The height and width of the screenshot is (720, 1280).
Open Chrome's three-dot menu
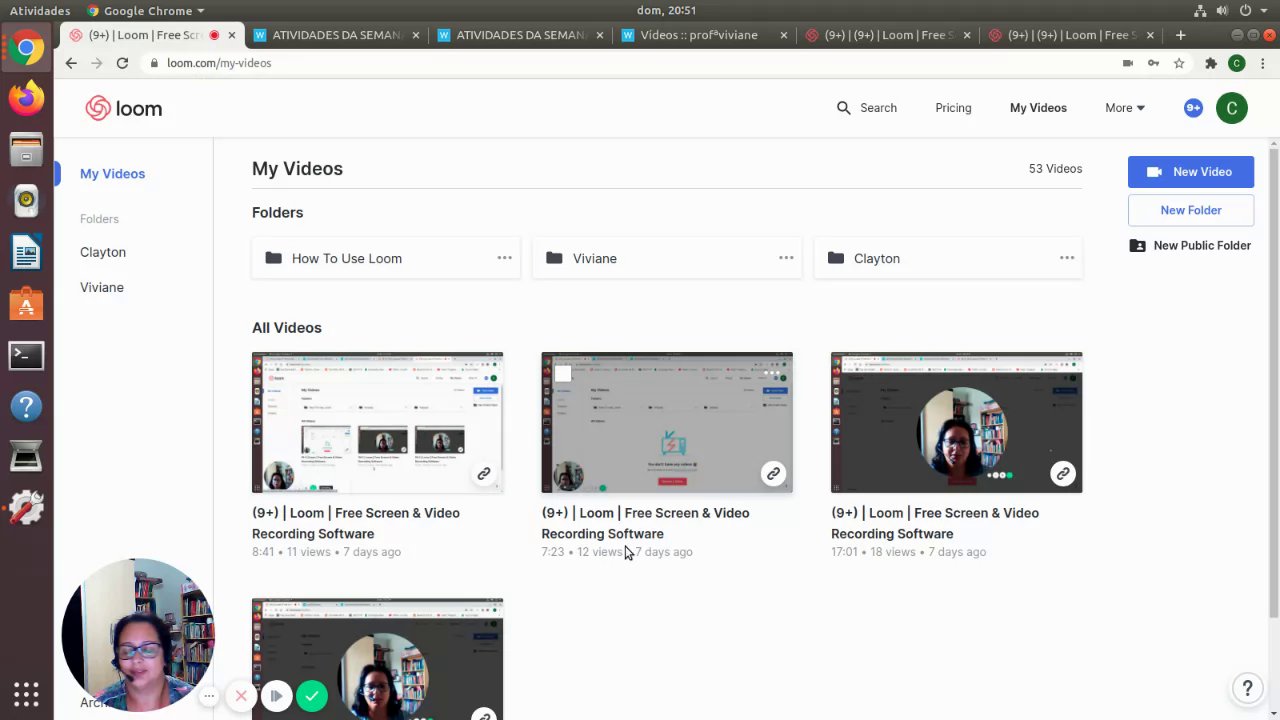click(x=1263, y=63)
